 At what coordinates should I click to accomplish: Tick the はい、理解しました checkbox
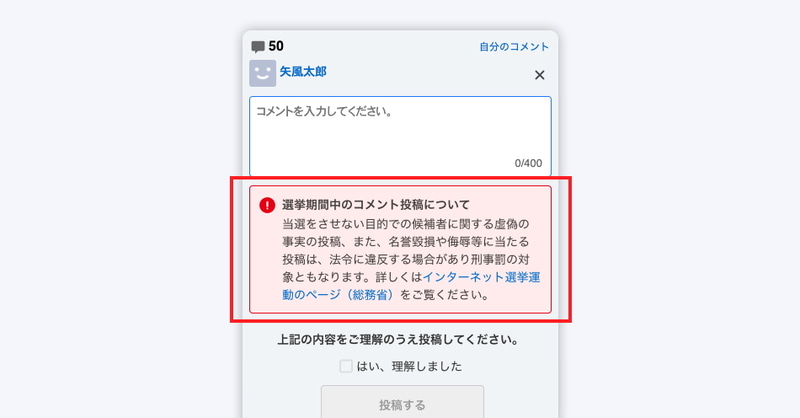[x=346, y=366]
